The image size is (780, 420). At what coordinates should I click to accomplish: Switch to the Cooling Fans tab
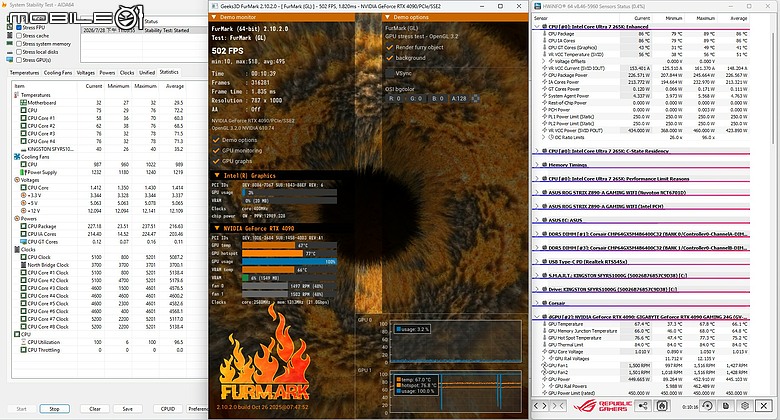tap(58, 73)
